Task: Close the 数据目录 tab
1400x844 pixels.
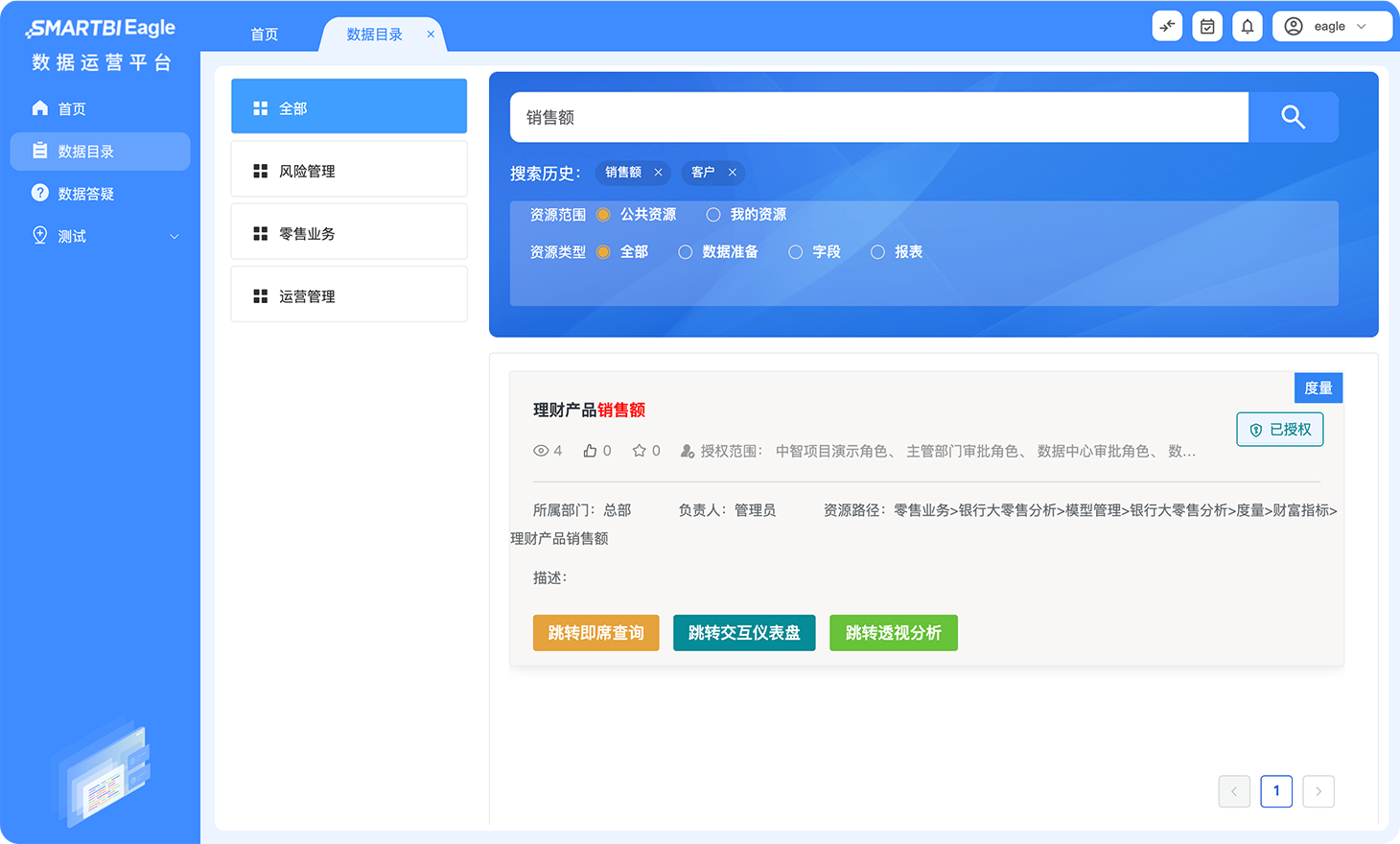Action: 431,35
